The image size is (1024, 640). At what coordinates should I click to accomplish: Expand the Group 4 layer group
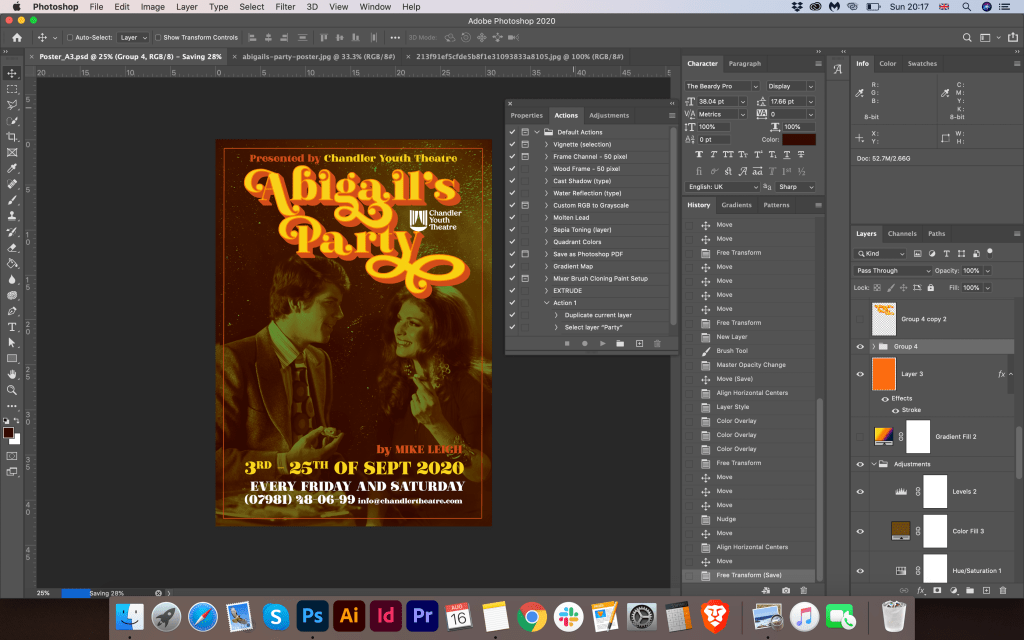pyautogui.click(x=874, y=346)
